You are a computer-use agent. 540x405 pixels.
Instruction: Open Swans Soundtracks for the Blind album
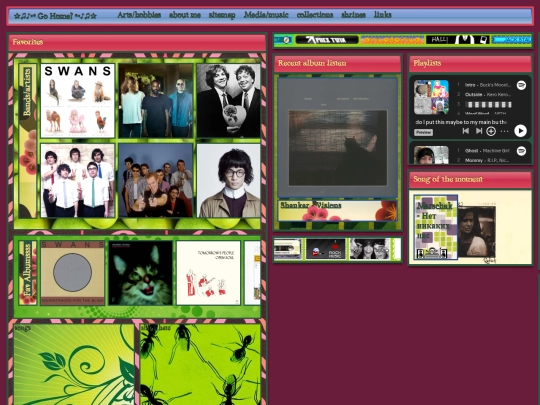(72, 273)
